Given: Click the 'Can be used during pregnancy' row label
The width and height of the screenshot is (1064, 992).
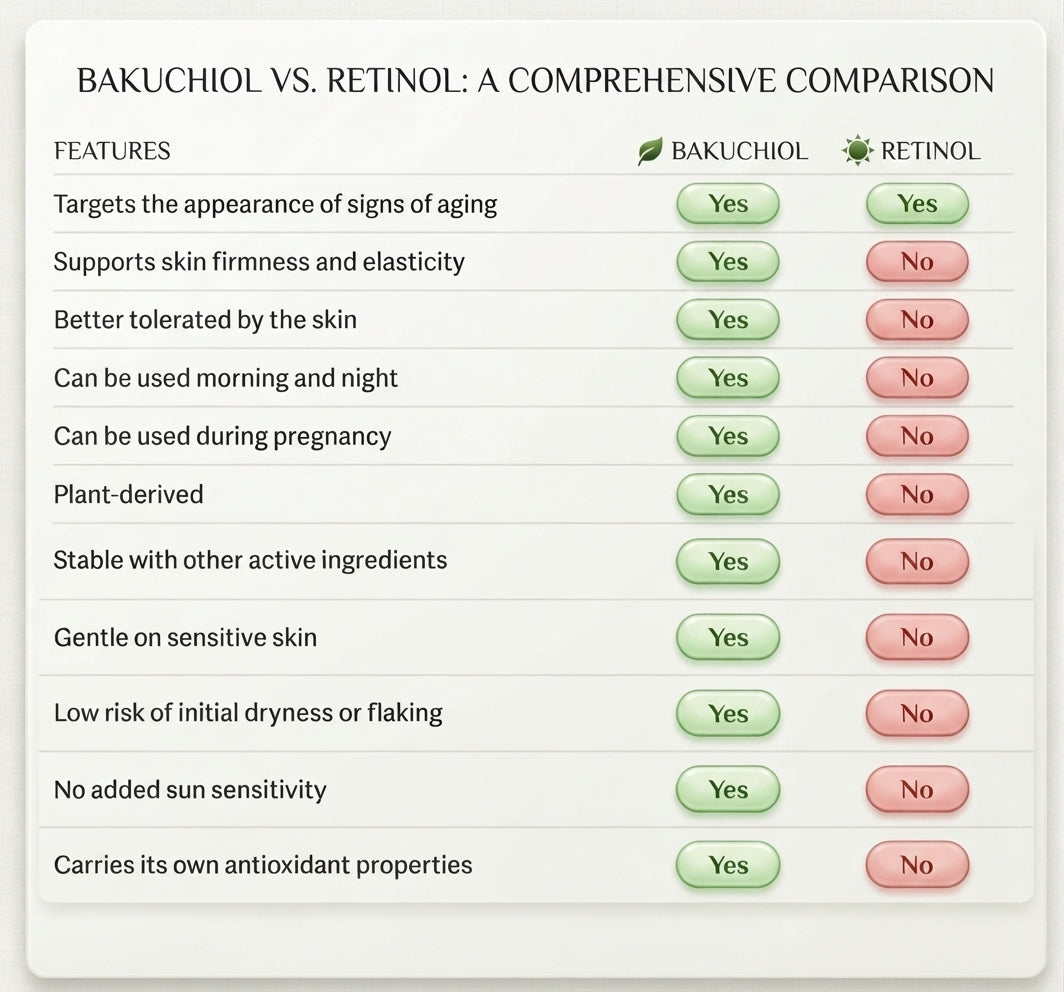Looking at the screenshot, I should pyautogui.click(x=223, y=437).
